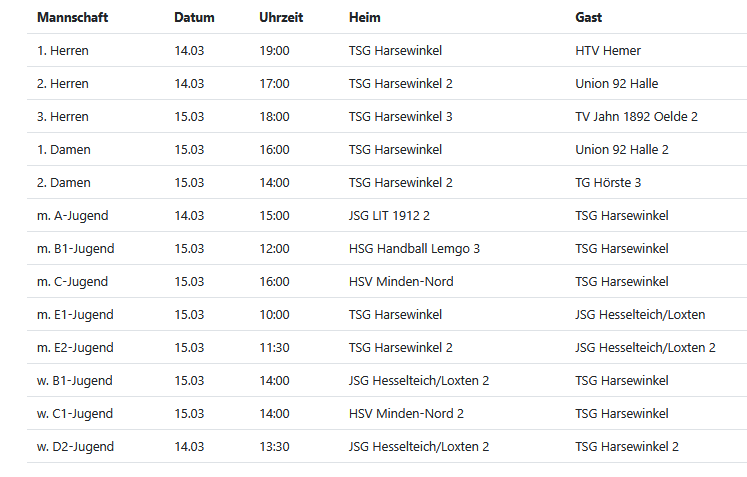This screenshot has height=477, width=747.
Task: Select the w. D2-Jugend team cell
Action: tap(75, 447)
